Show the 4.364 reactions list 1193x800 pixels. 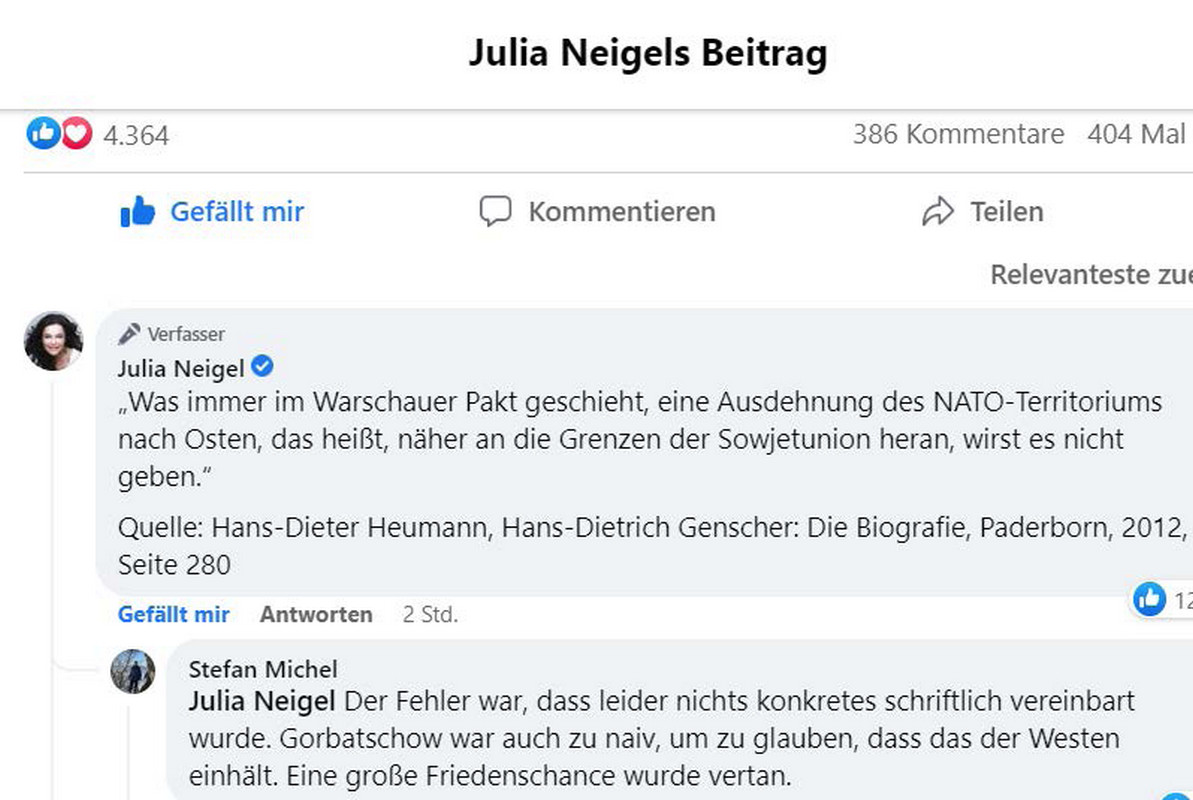click(136, 134)
